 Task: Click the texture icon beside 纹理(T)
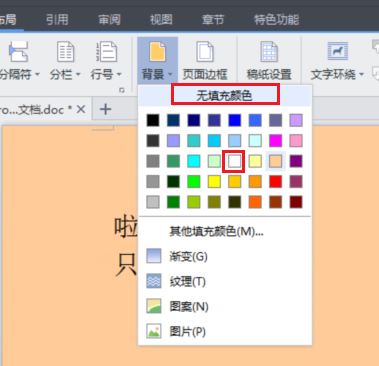coord(154,281)
